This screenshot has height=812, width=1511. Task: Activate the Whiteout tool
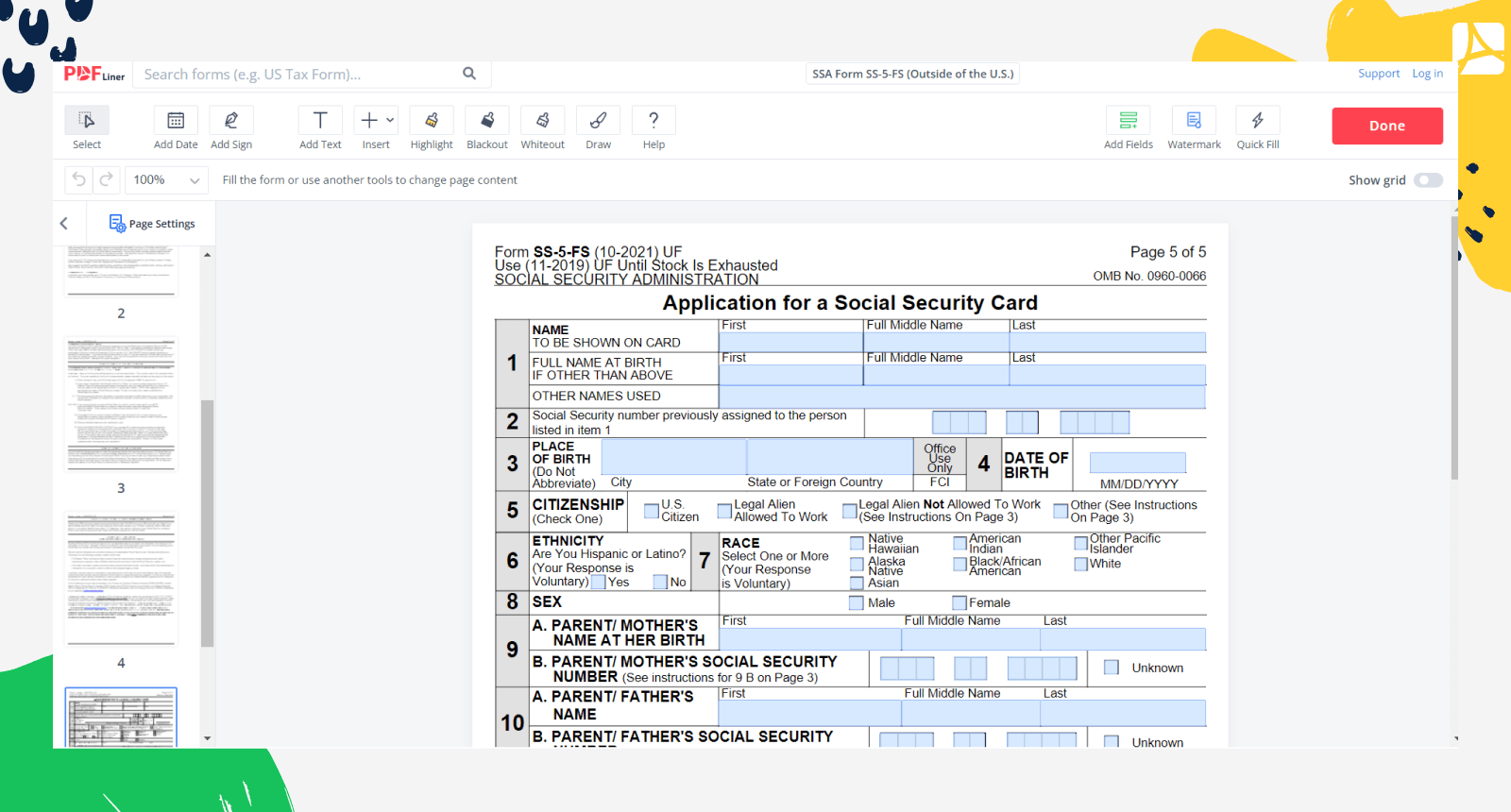coord(542,121)
